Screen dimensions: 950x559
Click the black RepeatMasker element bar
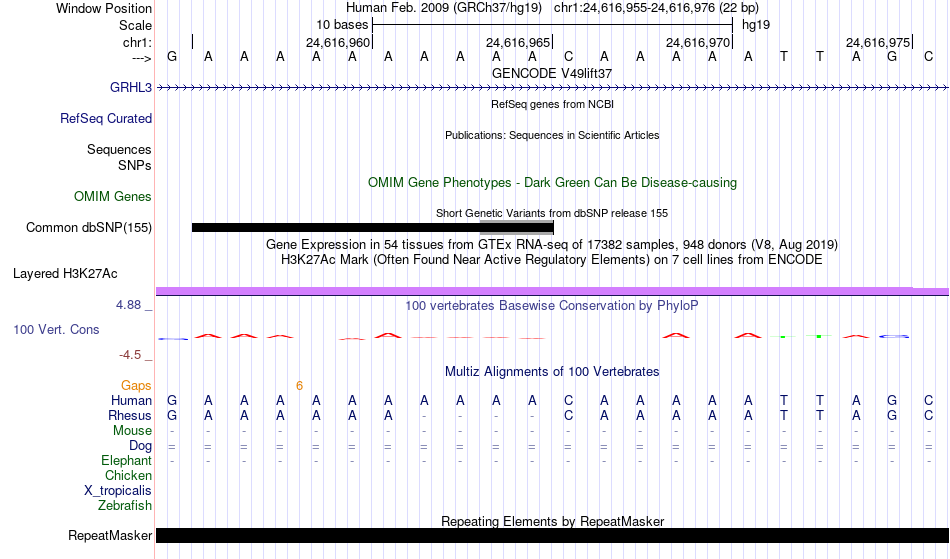[x=553, y=535]
